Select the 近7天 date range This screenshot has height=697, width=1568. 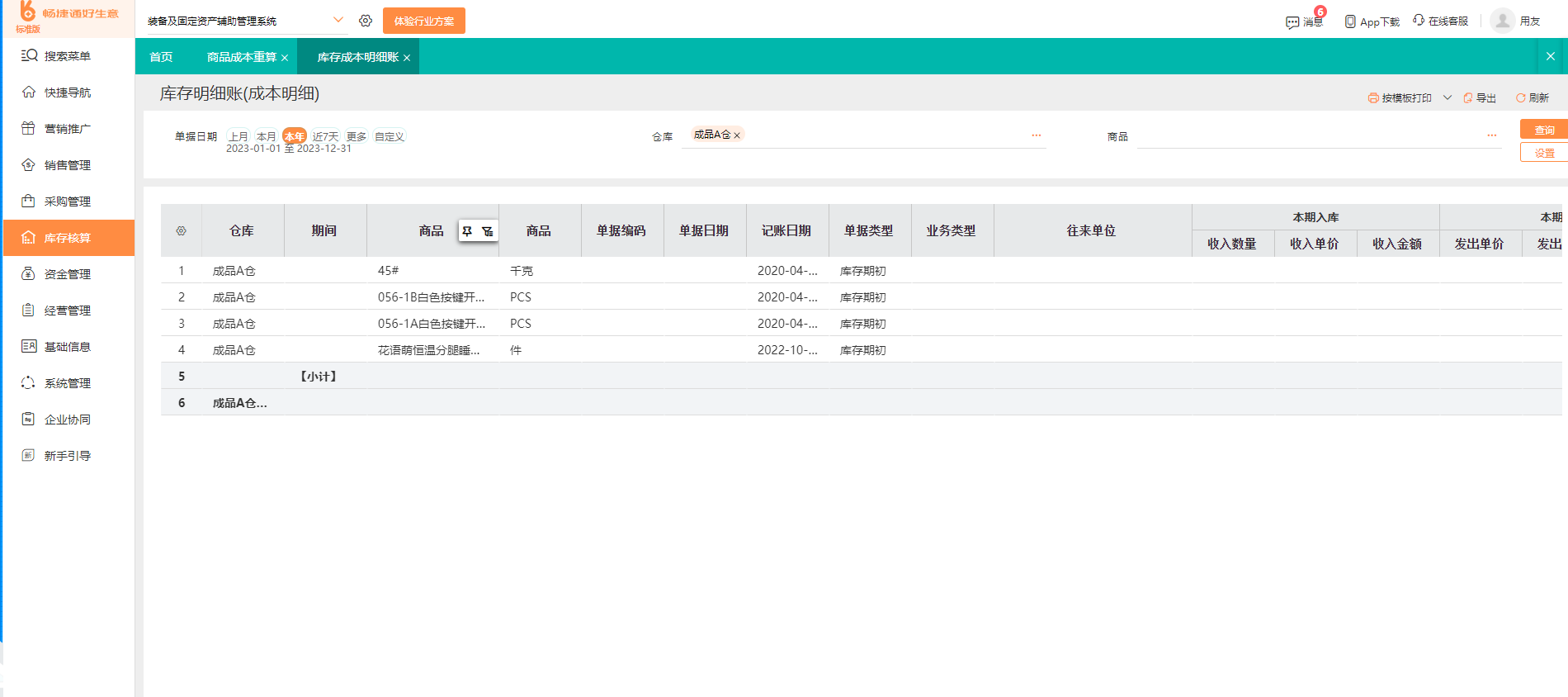pyautogui.click(x=325, y=136)
